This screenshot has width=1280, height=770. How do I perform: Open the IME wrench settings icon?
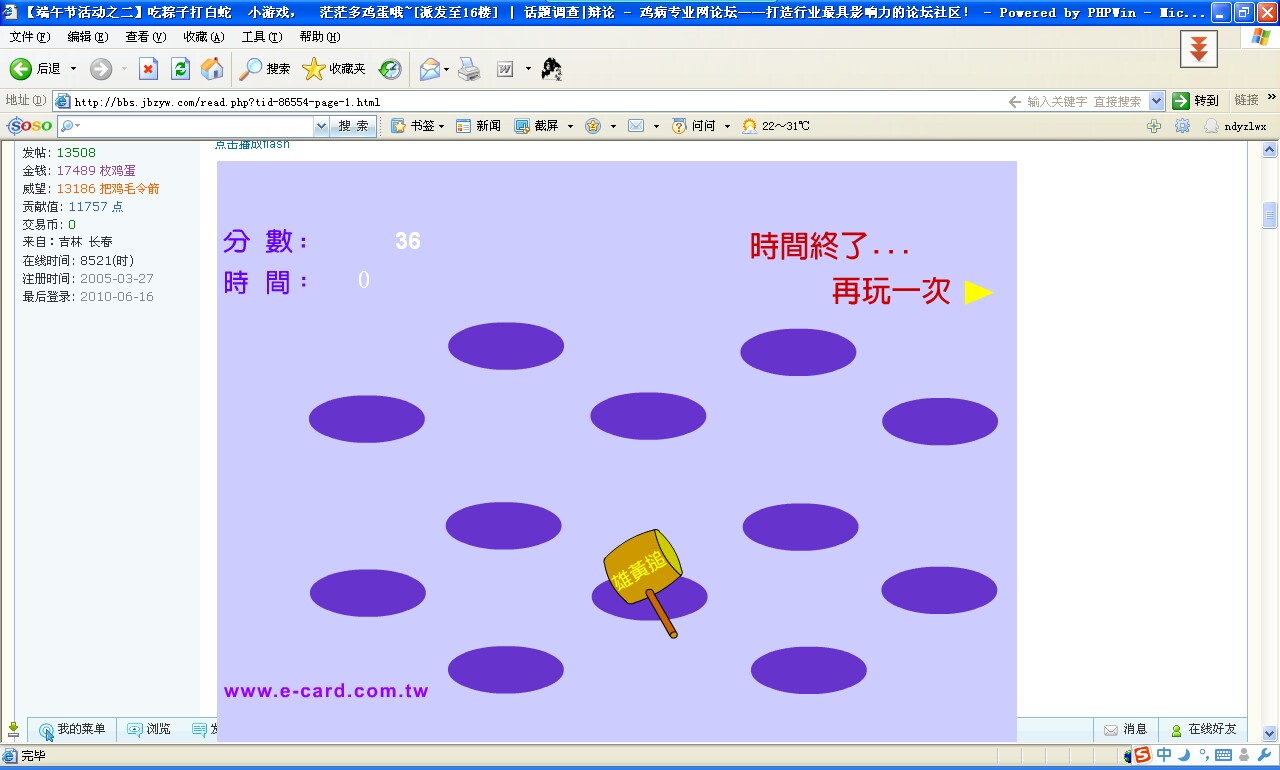coord(1263,755)
